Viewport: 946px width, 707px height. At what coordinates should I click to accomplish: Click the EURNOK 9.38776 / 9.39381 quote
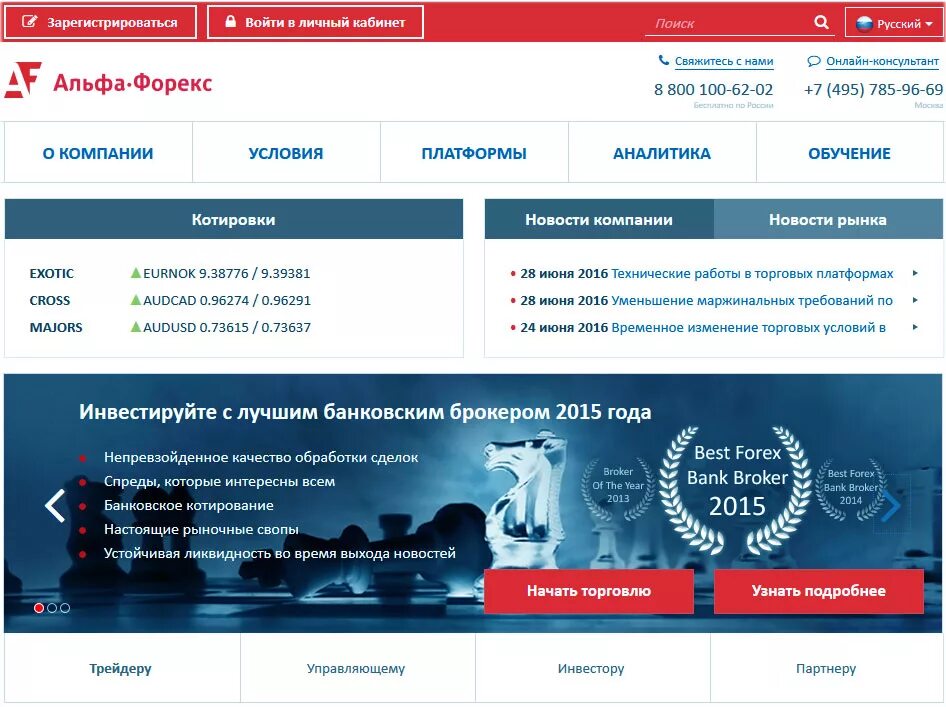[x=226, y=273]
